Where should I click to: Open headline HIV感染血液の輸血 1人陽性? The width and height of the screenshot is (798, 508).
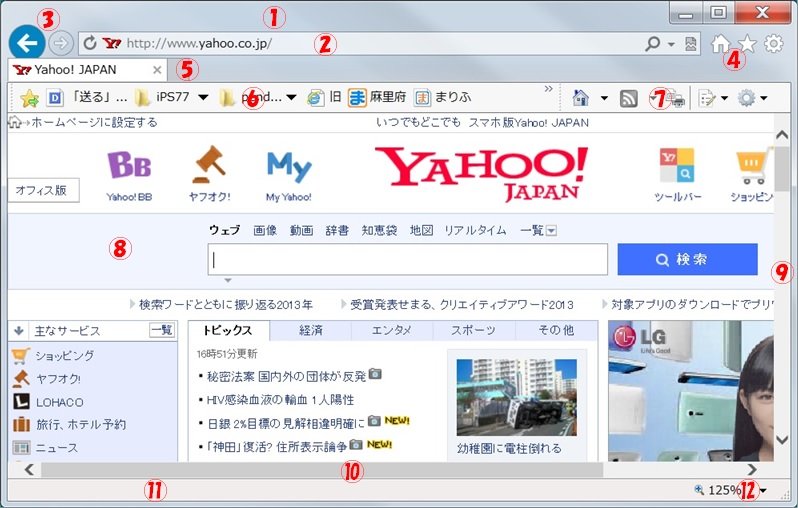[x=280, y=400]
